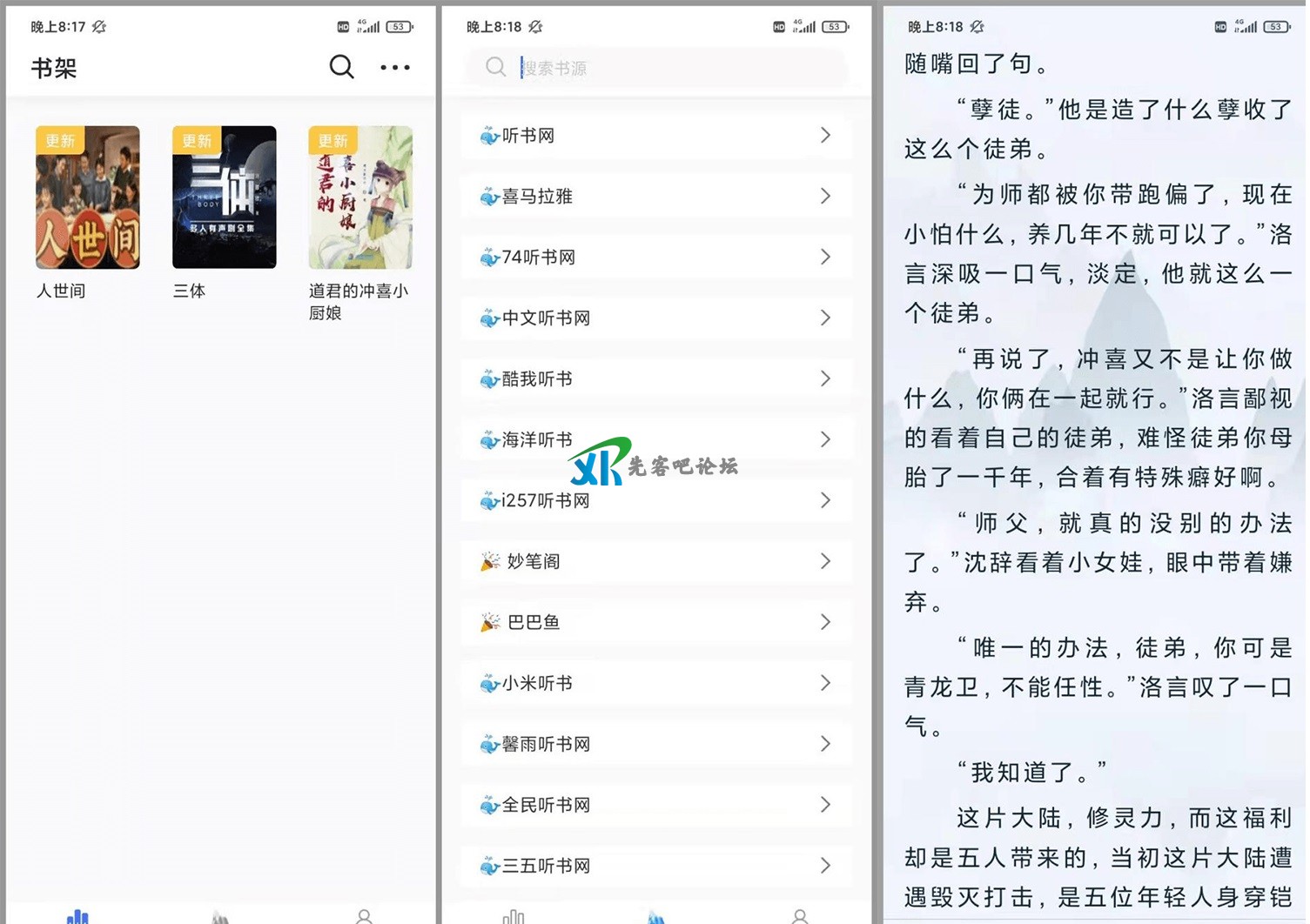Image resolution: width=1310 pixels, height=924 pixels.
Task: Open the 人世间 book cover
Action: (x=87, y=198)
